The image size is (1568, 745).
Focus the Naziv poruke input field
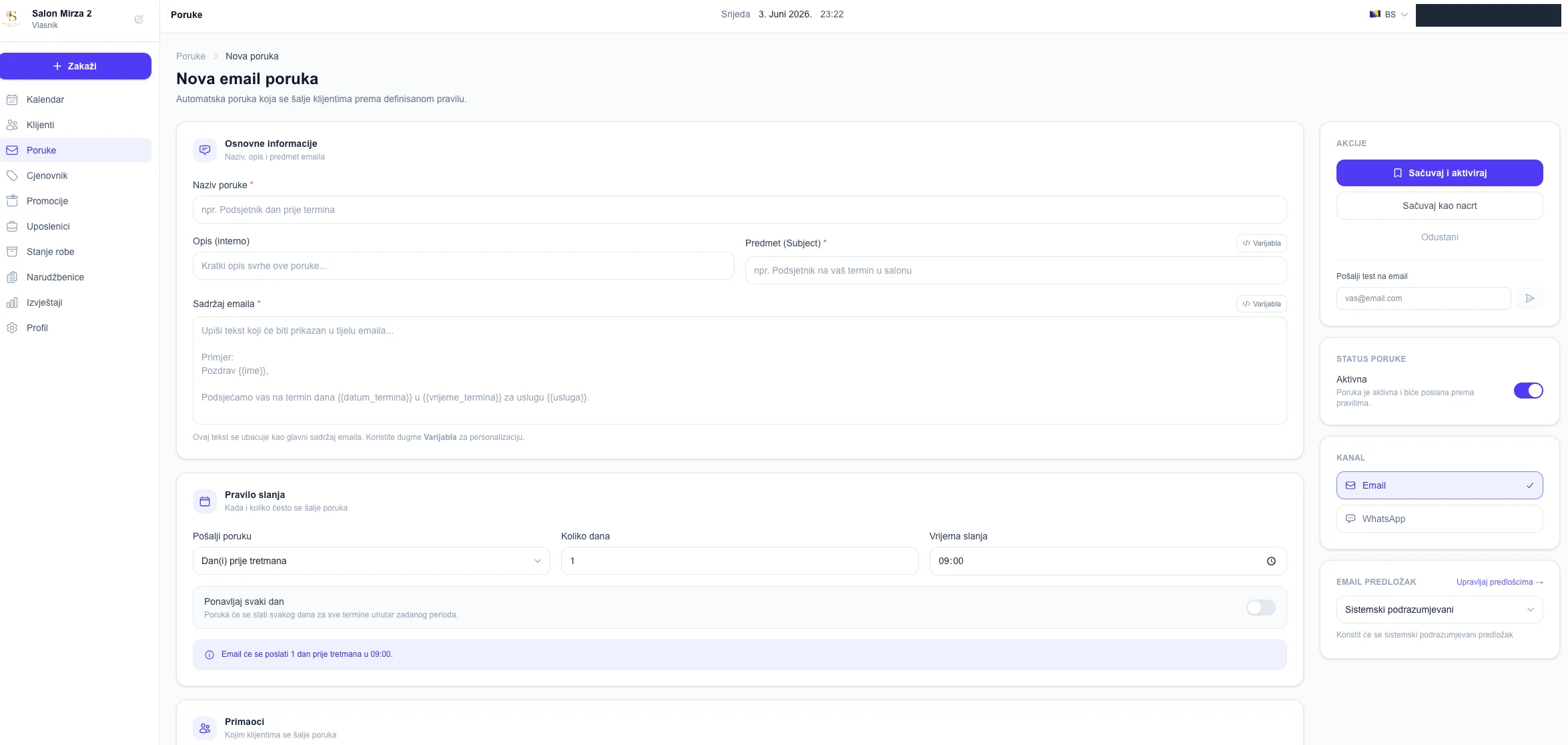coord(739,210)
